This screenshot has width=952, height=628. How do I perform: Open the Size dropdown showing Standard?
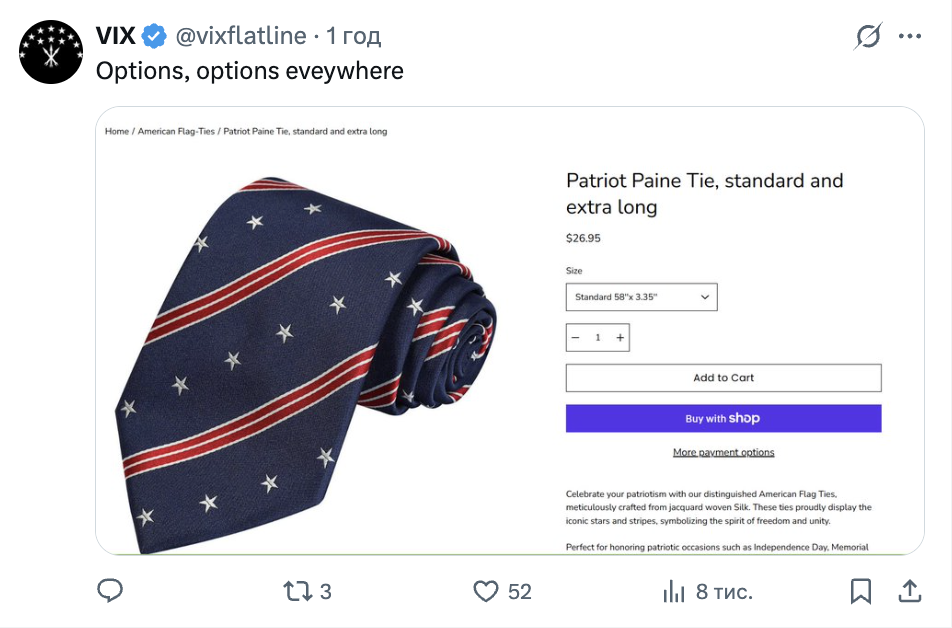pos(641,297)
